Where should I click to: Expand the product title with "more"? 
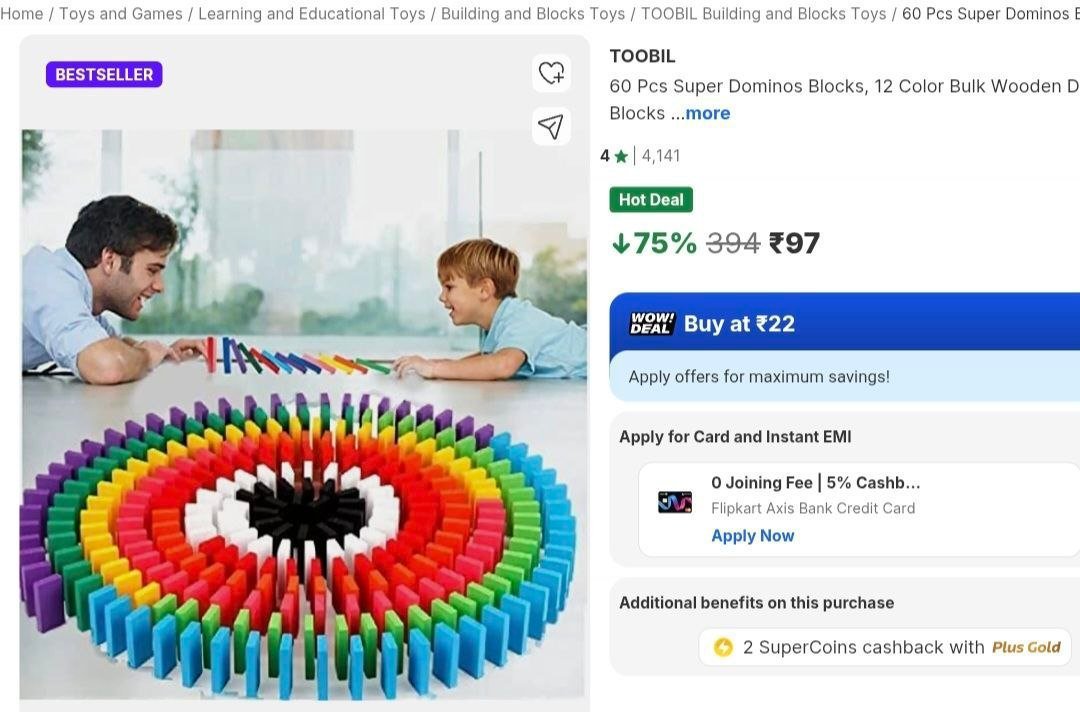(707, 113)
